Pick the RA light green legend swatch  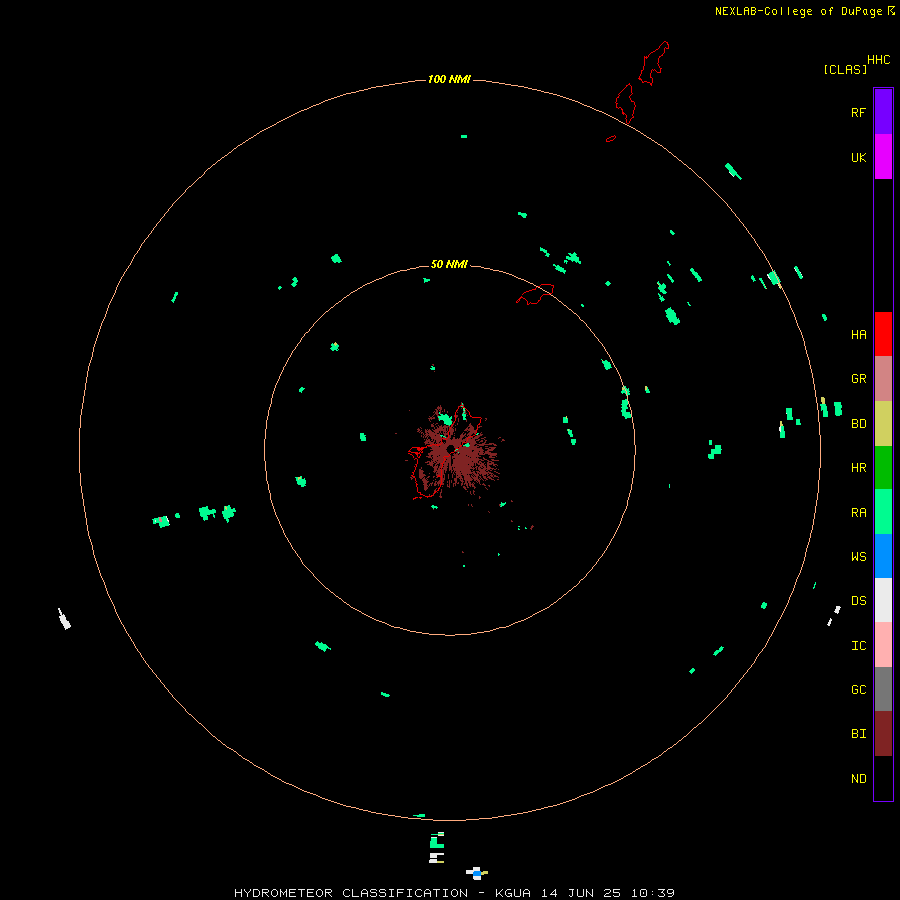883,512
